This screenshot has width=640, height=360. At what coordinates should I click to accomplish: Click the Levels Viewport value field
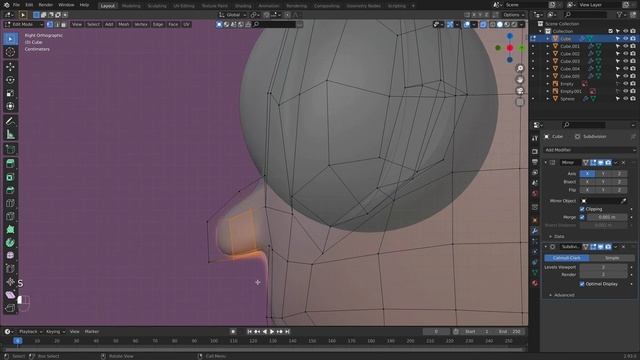tap(603, 267)
